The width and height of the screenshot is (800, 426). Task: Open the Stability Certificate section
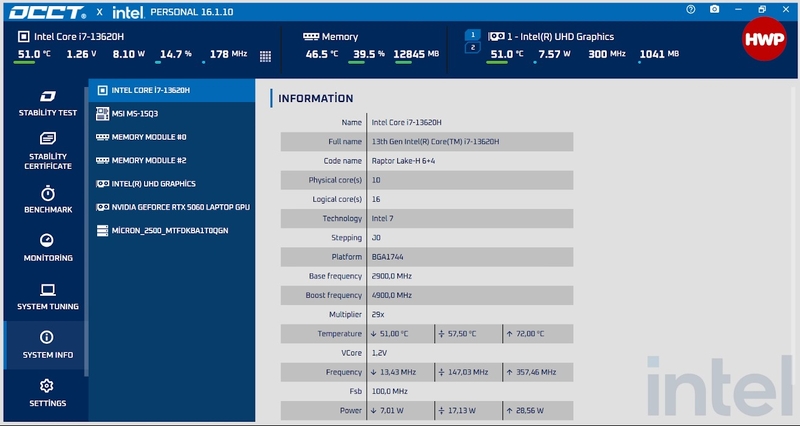[47, 152]
